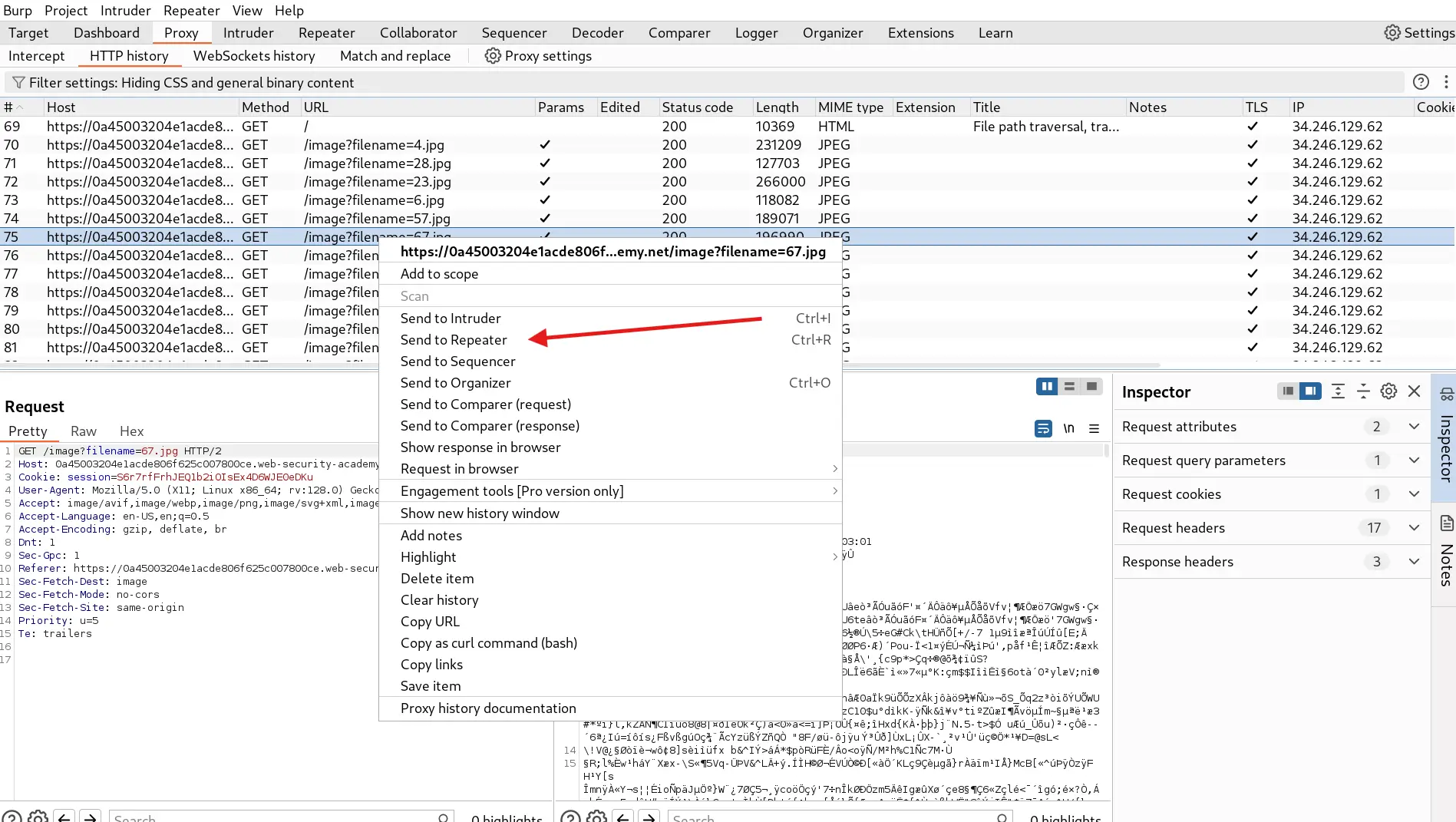Open the Help menu
The width and height of the screenshot is (1456, 822).
coord(289,11)
